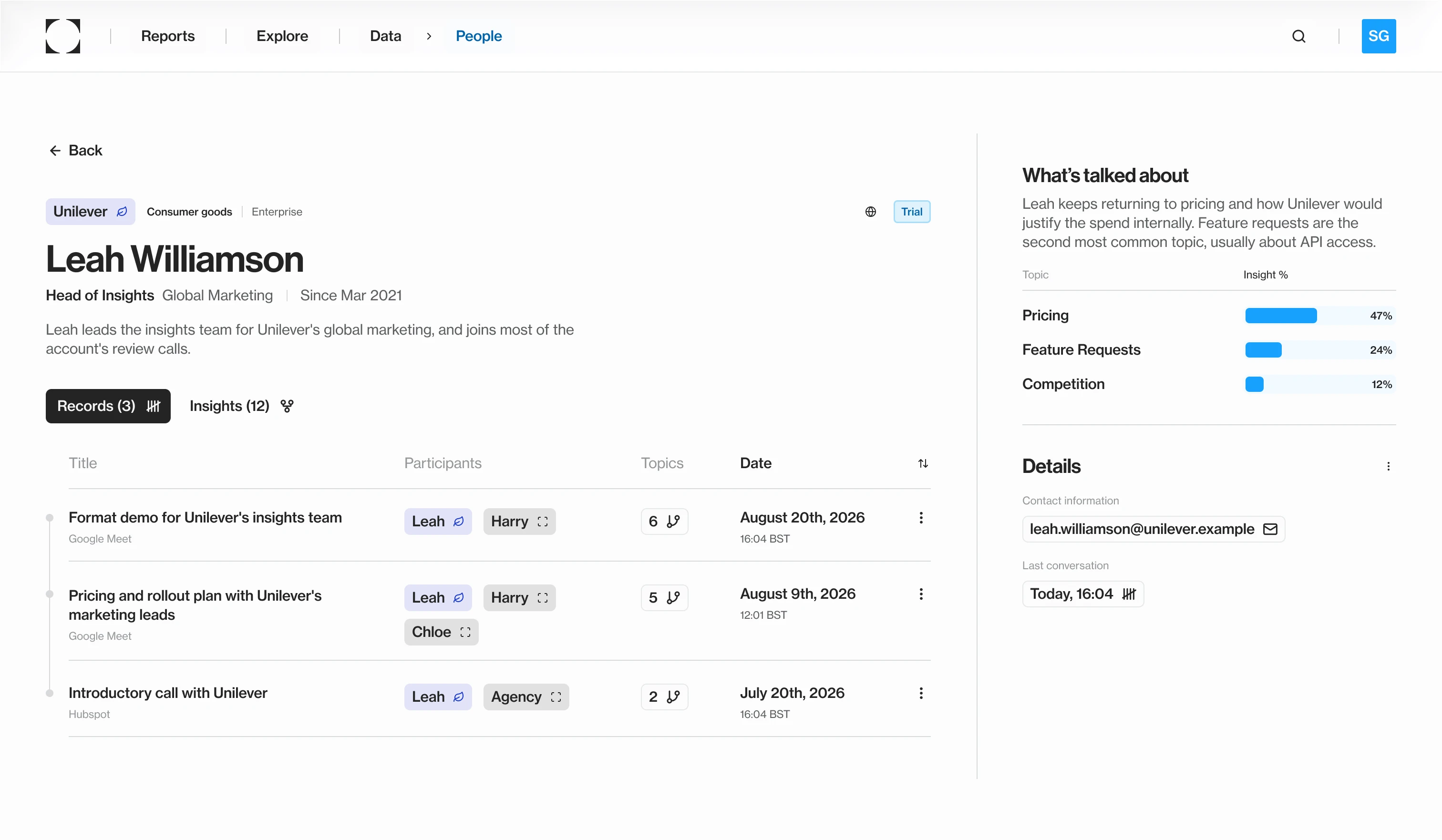The image size is (1442, 840).
Task: Open 'Format demo for Unilever's insights team' record
Action: tap(205, 518)
